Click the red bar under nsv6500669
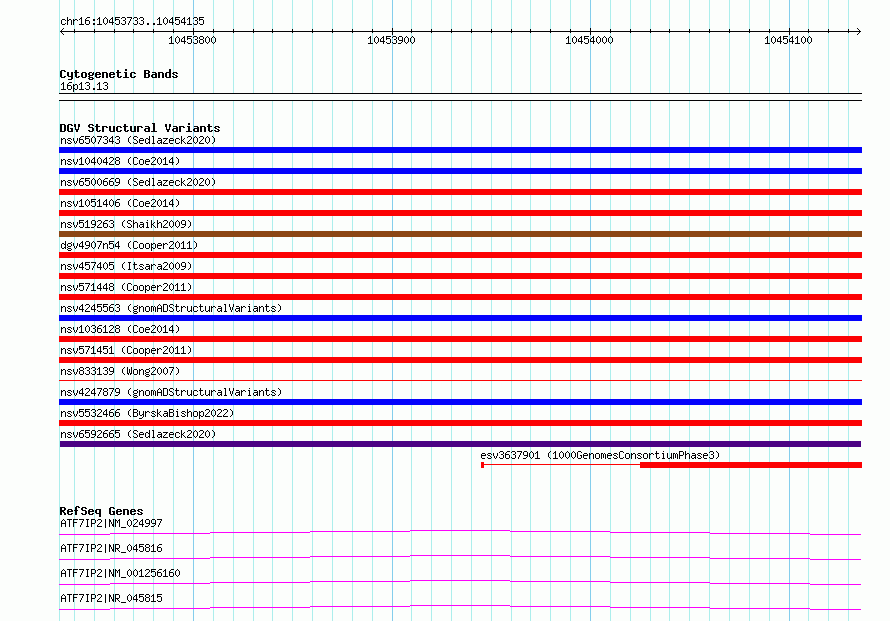890x621 pixels. pyautogui.click(x=460, y=192)
